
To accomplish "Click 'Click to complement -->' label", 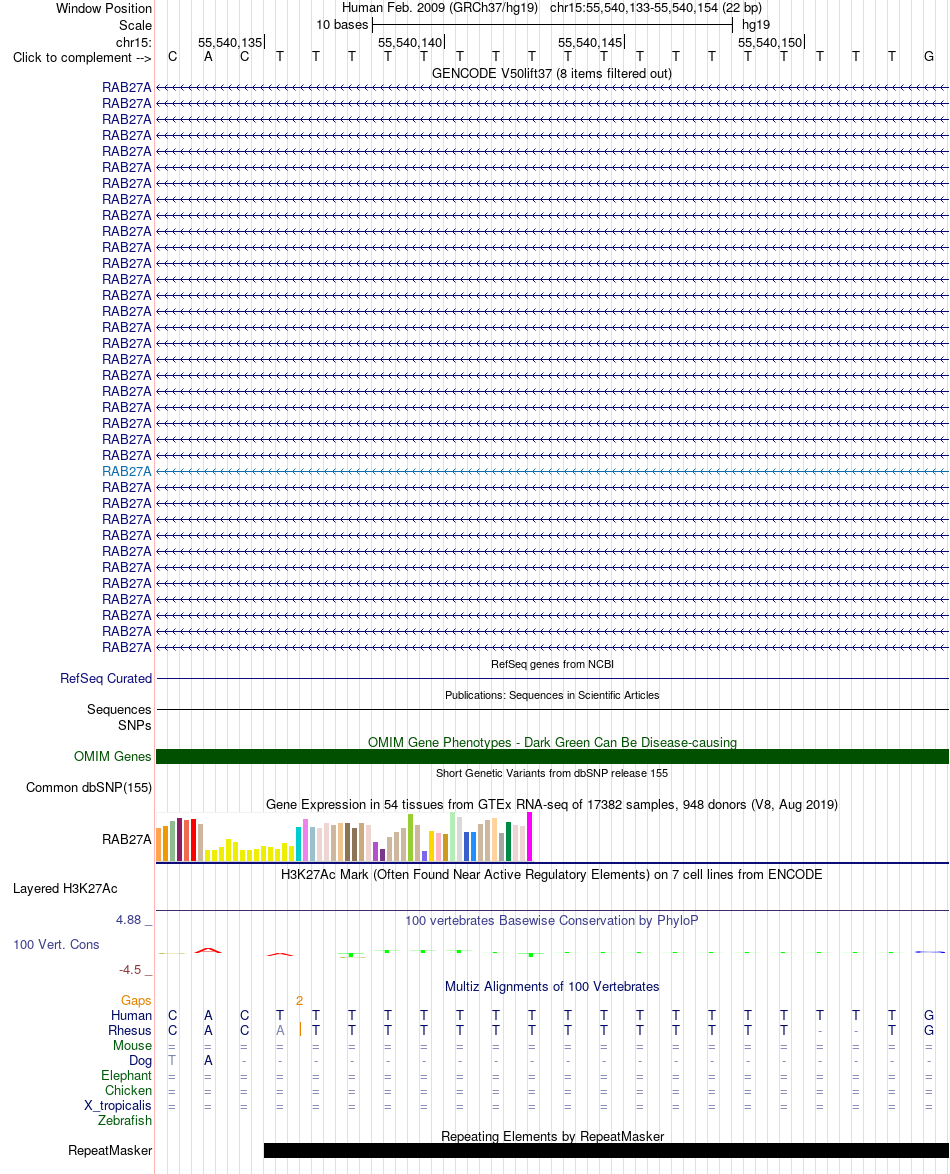I will tap(82, 58).
